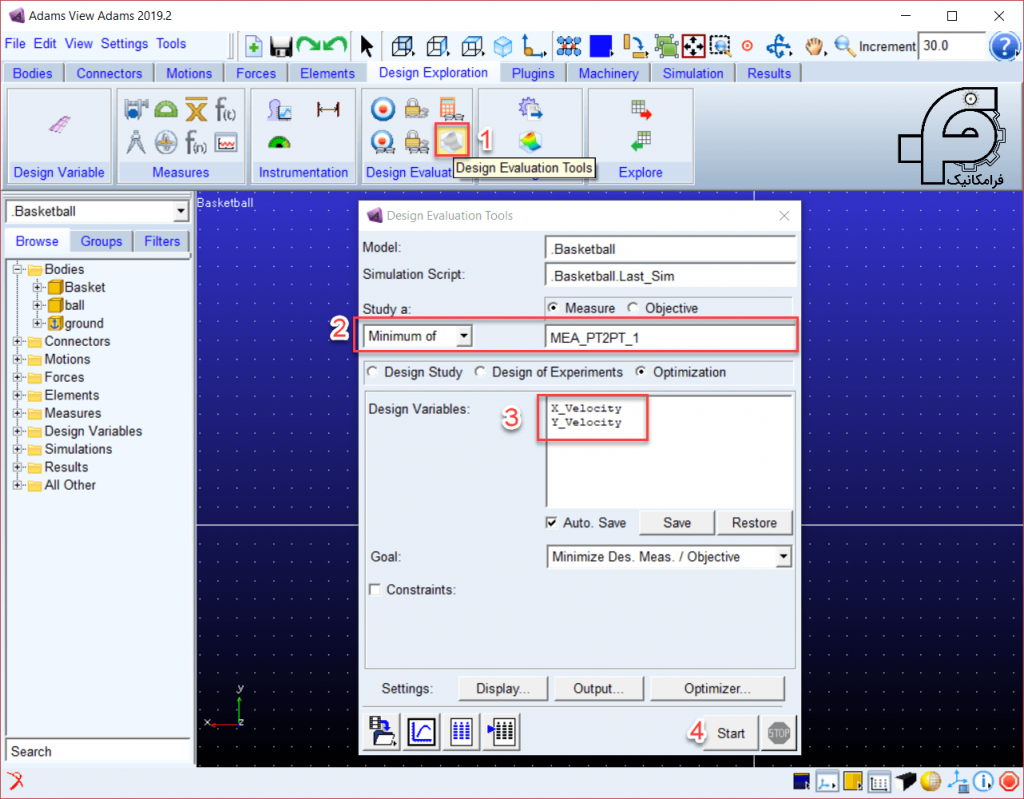This screenshot has width=1024, height=799.
Task: Click the Start button
Action: [730, 733]
